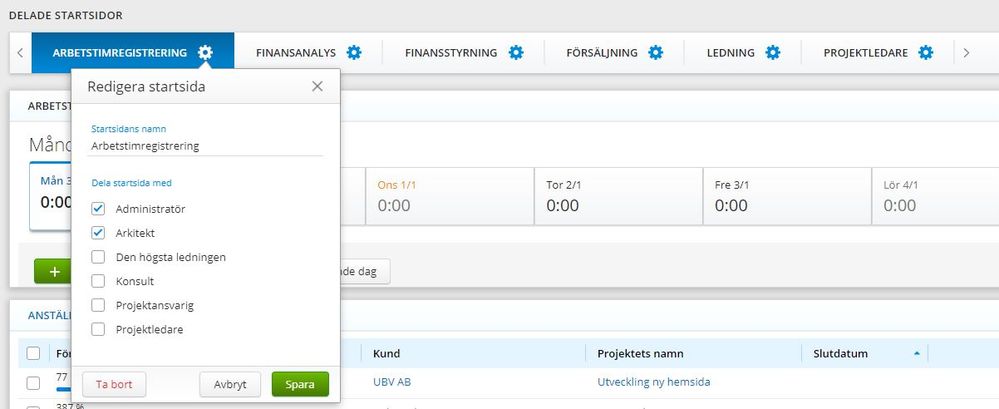Select the Tor 2/1 day cell
Viewport: 999px width, 409px height.
tap(619, 196)
